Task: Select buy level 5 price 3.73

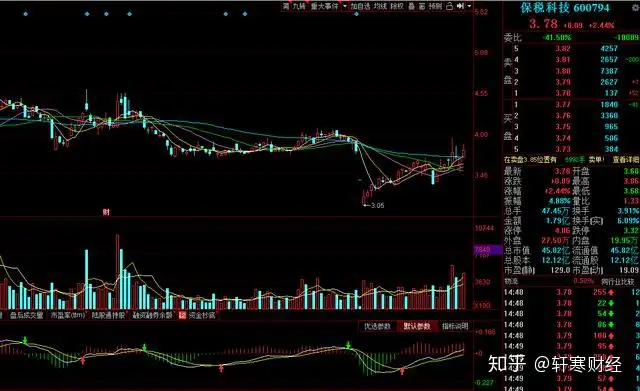Action: click(x=563, y=149)
